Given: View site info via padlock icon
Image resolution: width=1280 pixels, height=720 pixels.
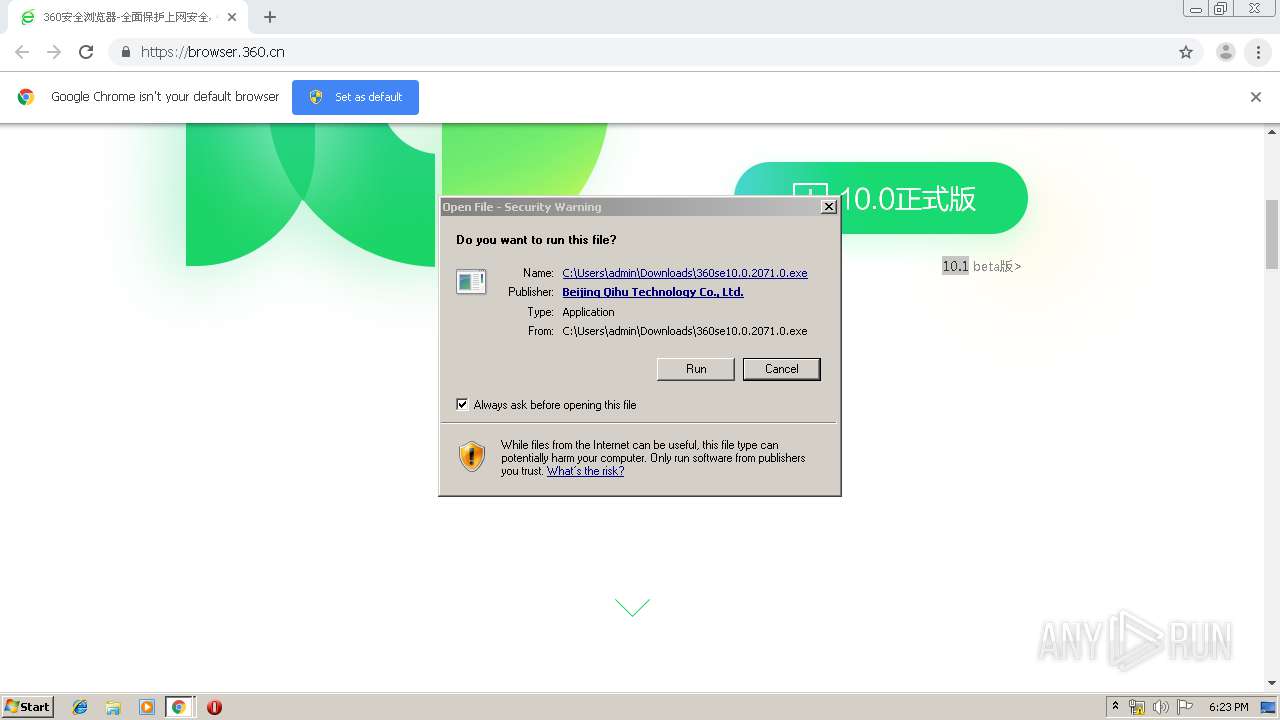Looking at the screenshot, I should pos(125,52).
